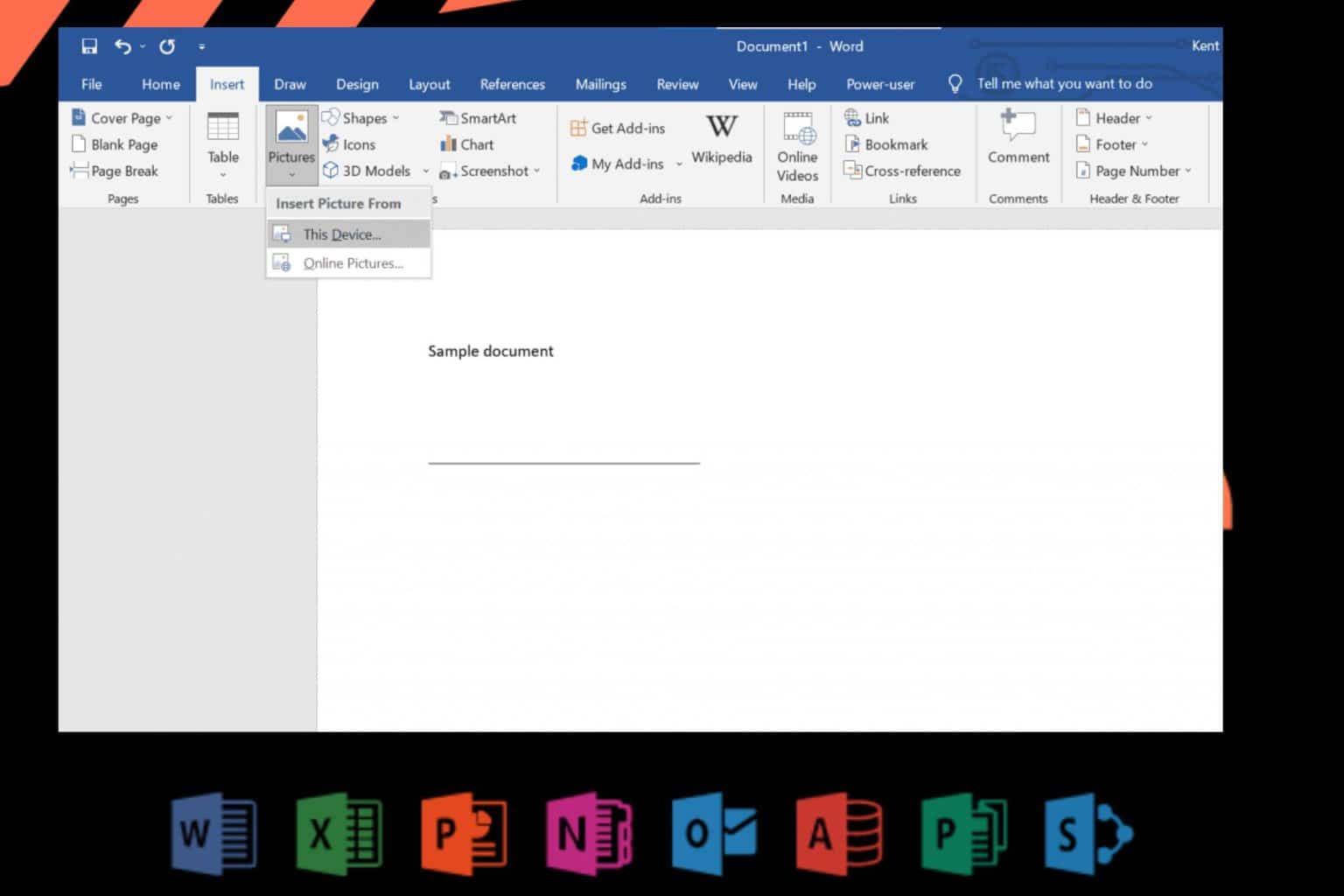Insert a Link

tap(866, 118)
